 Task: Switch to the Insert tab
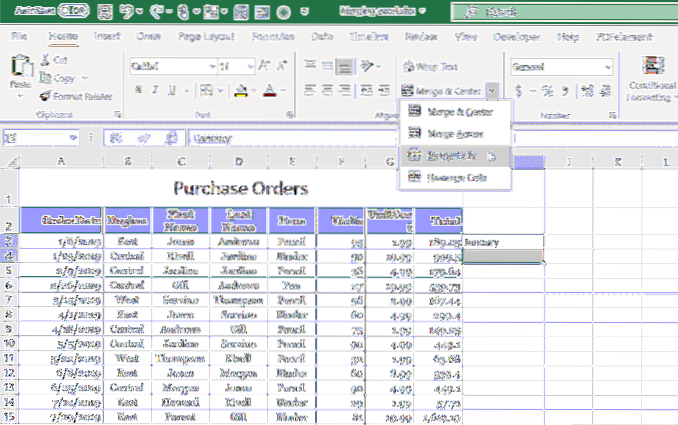[x=107, y=36]
